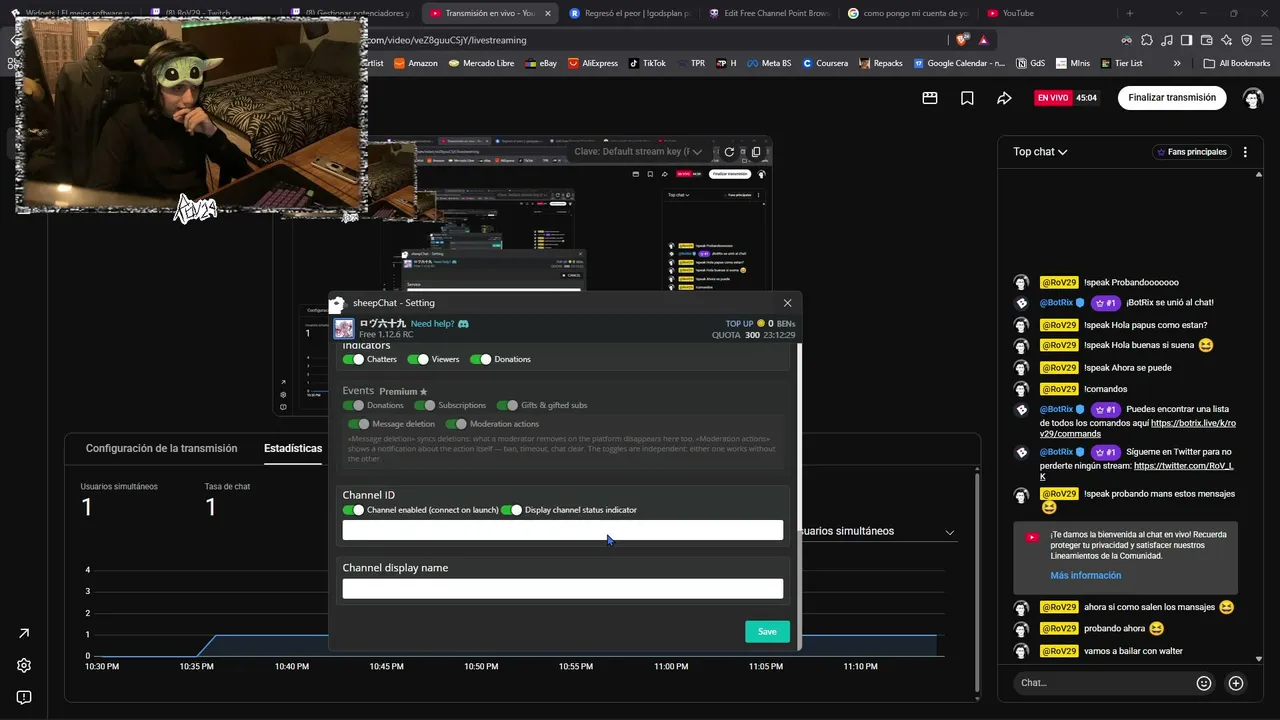
Task: Open the Más información link
Action: click(1086, 576)
